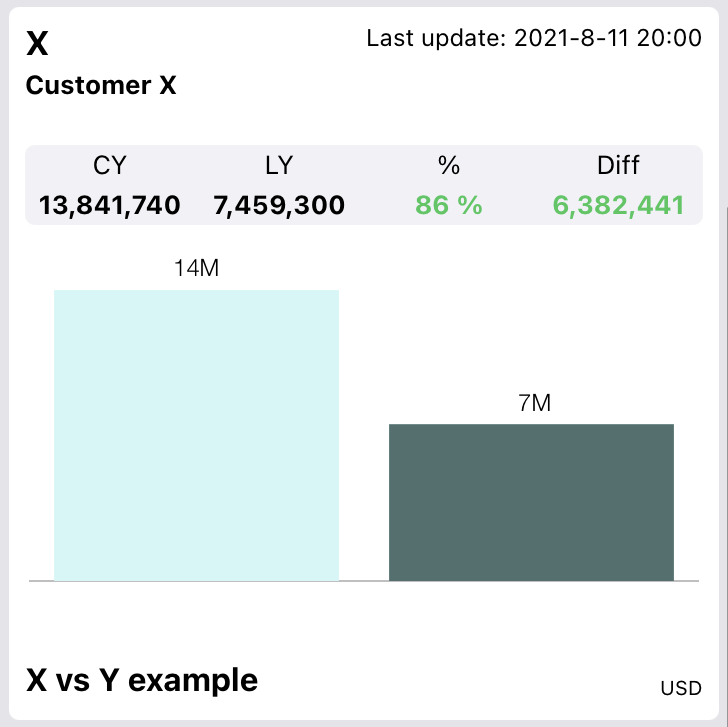
Task: Click the "X vs Y example" title
Action: pos(141,681)
